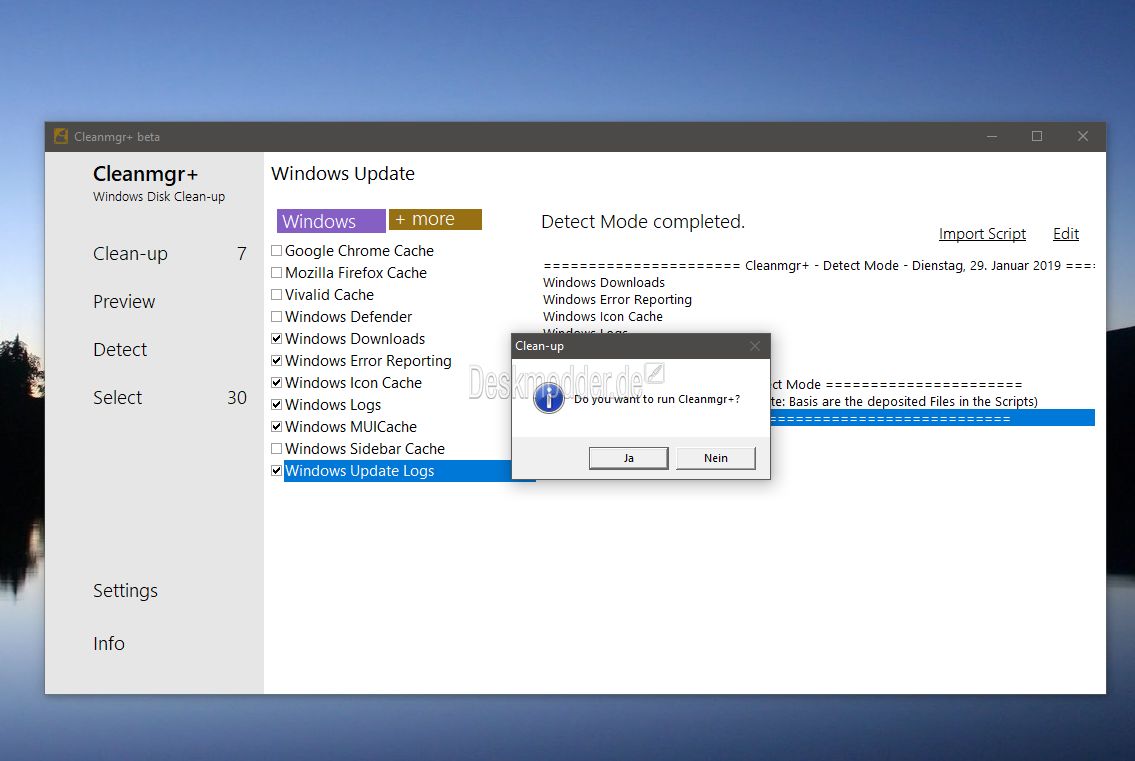
Task: Click 'Windows Downloads' line in the detect log
Action: (604, 282)
